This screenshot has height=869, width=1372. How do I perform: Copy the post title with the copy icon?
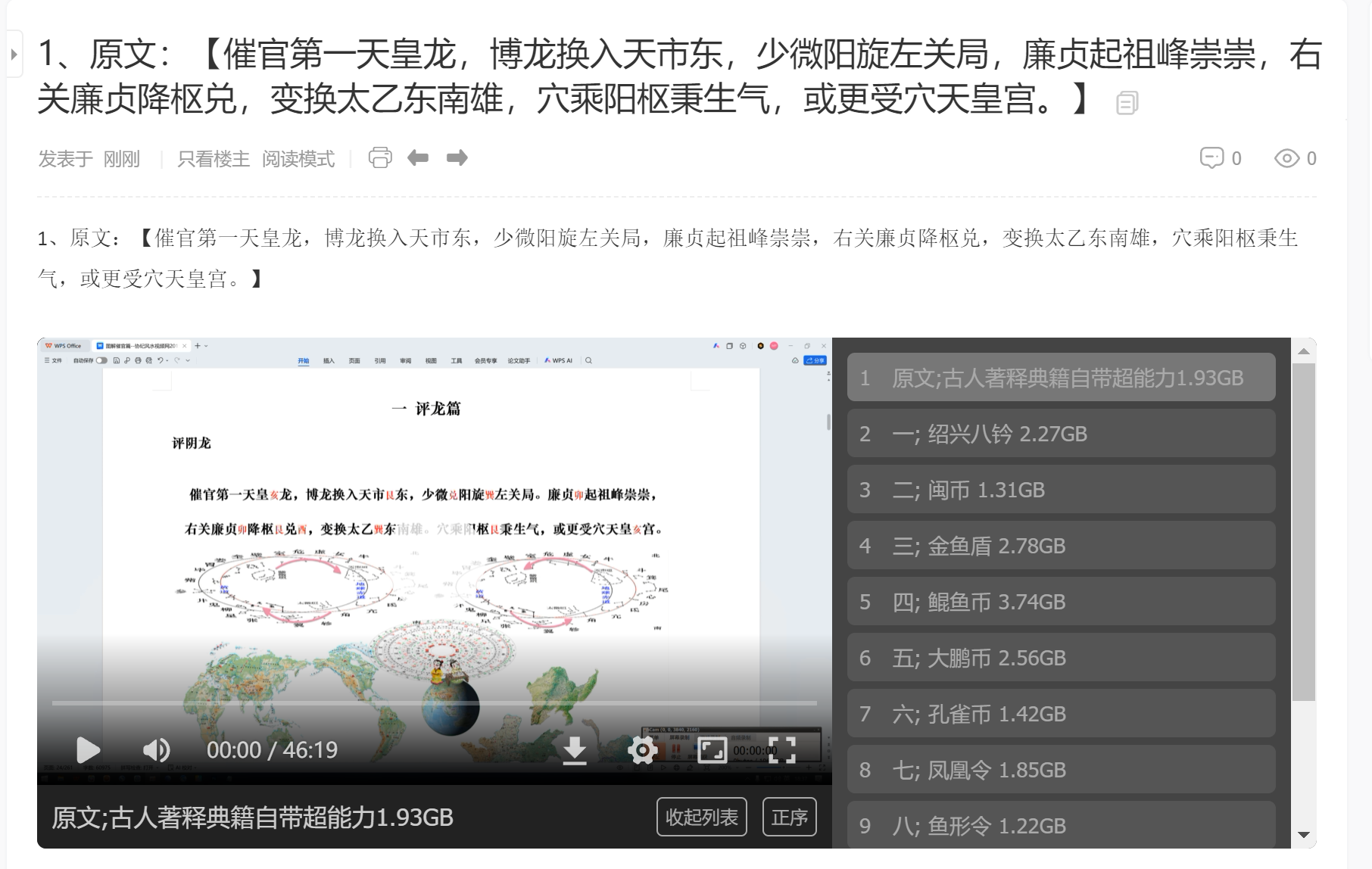click(x=1127, y=102)
